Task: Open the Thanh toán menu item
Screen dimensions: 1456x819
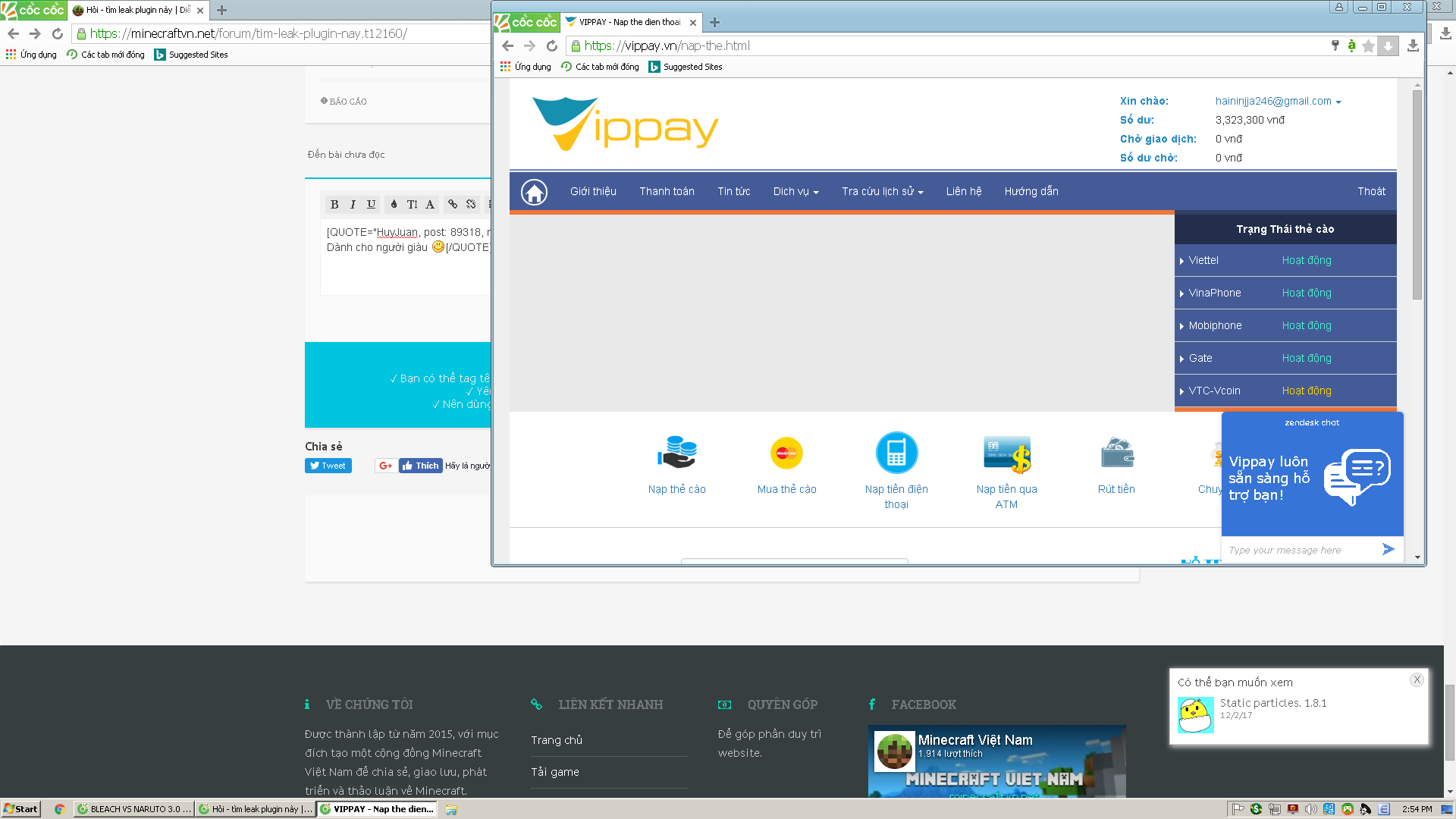Action: coord(667,192)
